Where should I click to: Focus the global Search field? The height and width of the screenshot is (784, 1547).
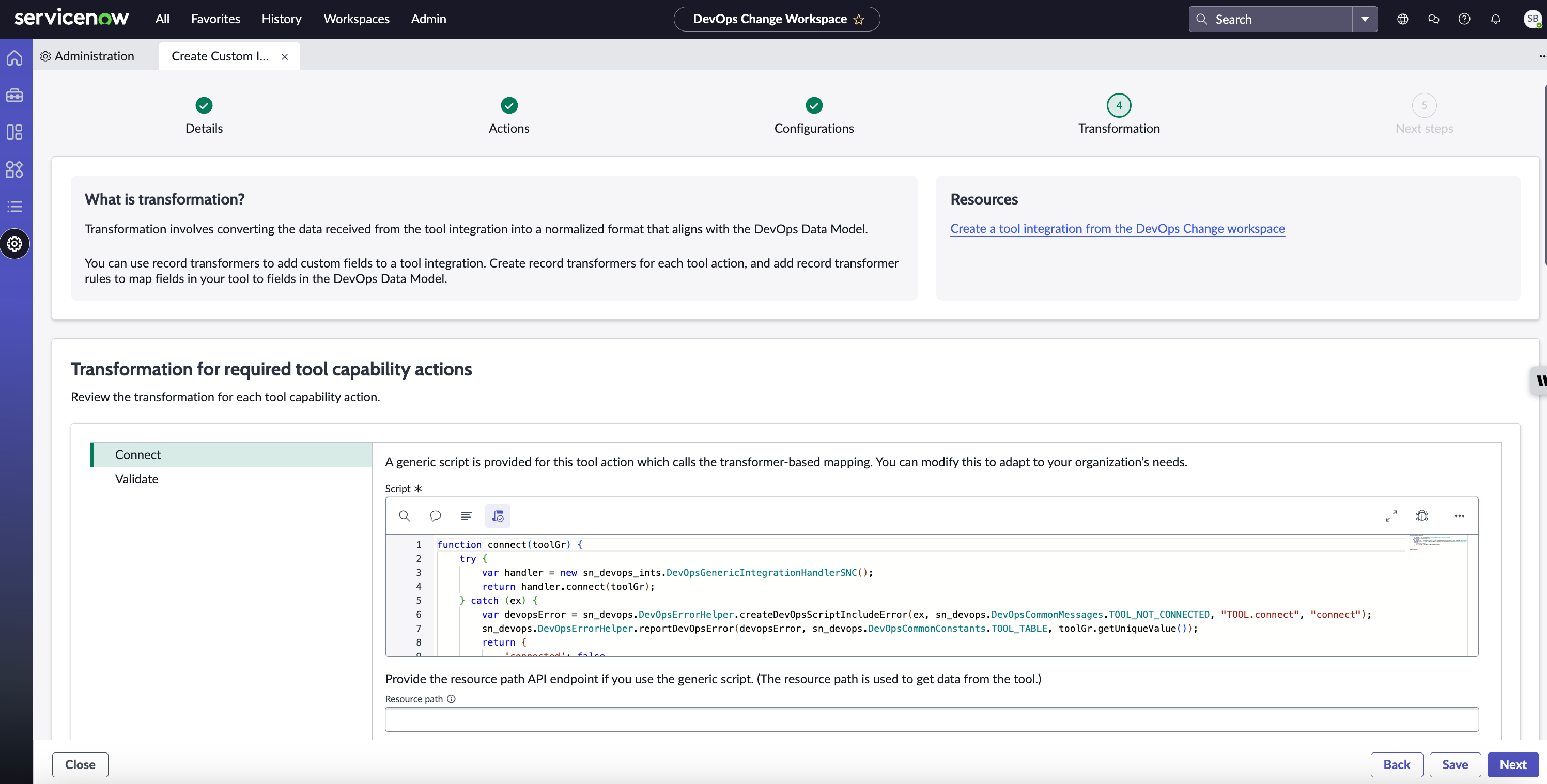click(1270, 19)
